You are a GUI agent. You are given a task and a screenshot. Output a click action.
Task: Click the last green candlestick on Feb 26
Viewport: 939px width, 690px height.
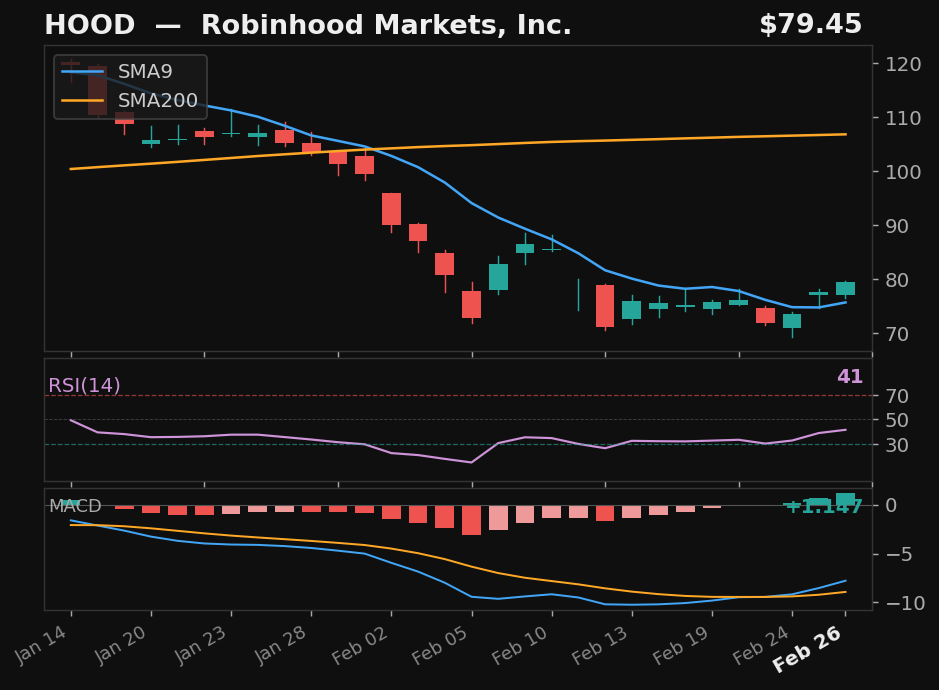(x=846, y=289)
